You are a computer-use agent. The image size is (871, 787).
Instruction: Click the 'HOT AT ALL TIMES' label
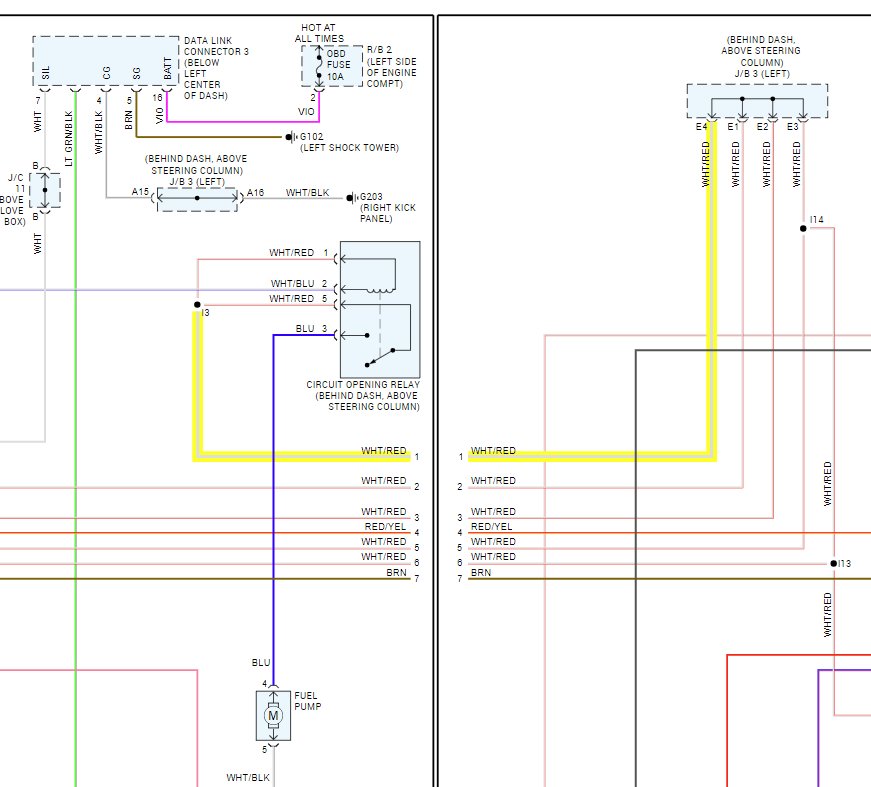(x=319, y=33)
